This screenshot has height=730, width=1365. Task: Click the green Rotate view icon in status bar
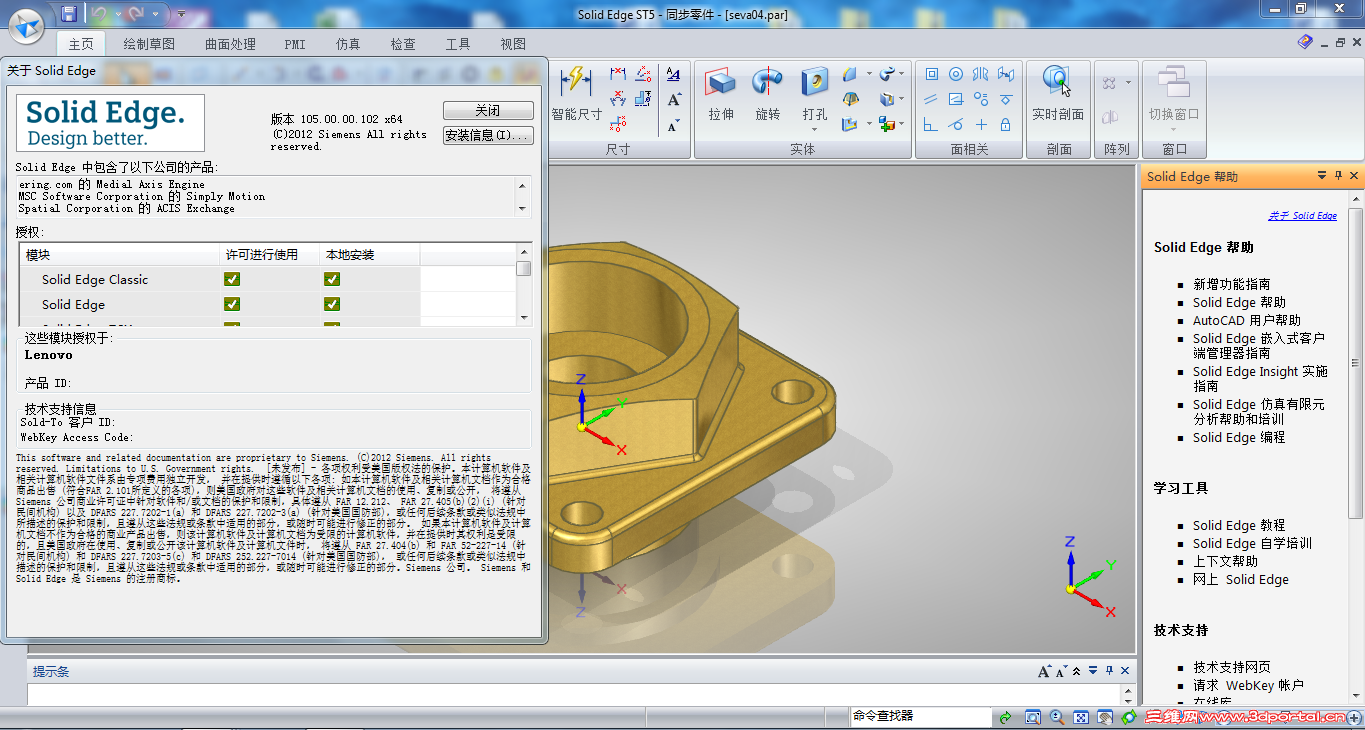[x=1129, y=717]
